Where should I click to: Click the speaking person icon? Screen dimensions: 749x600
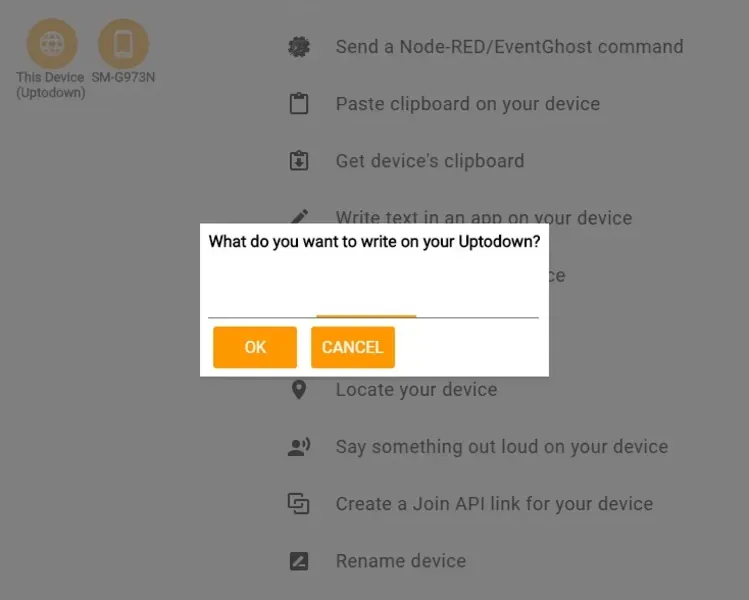click(x=299, y=447)
